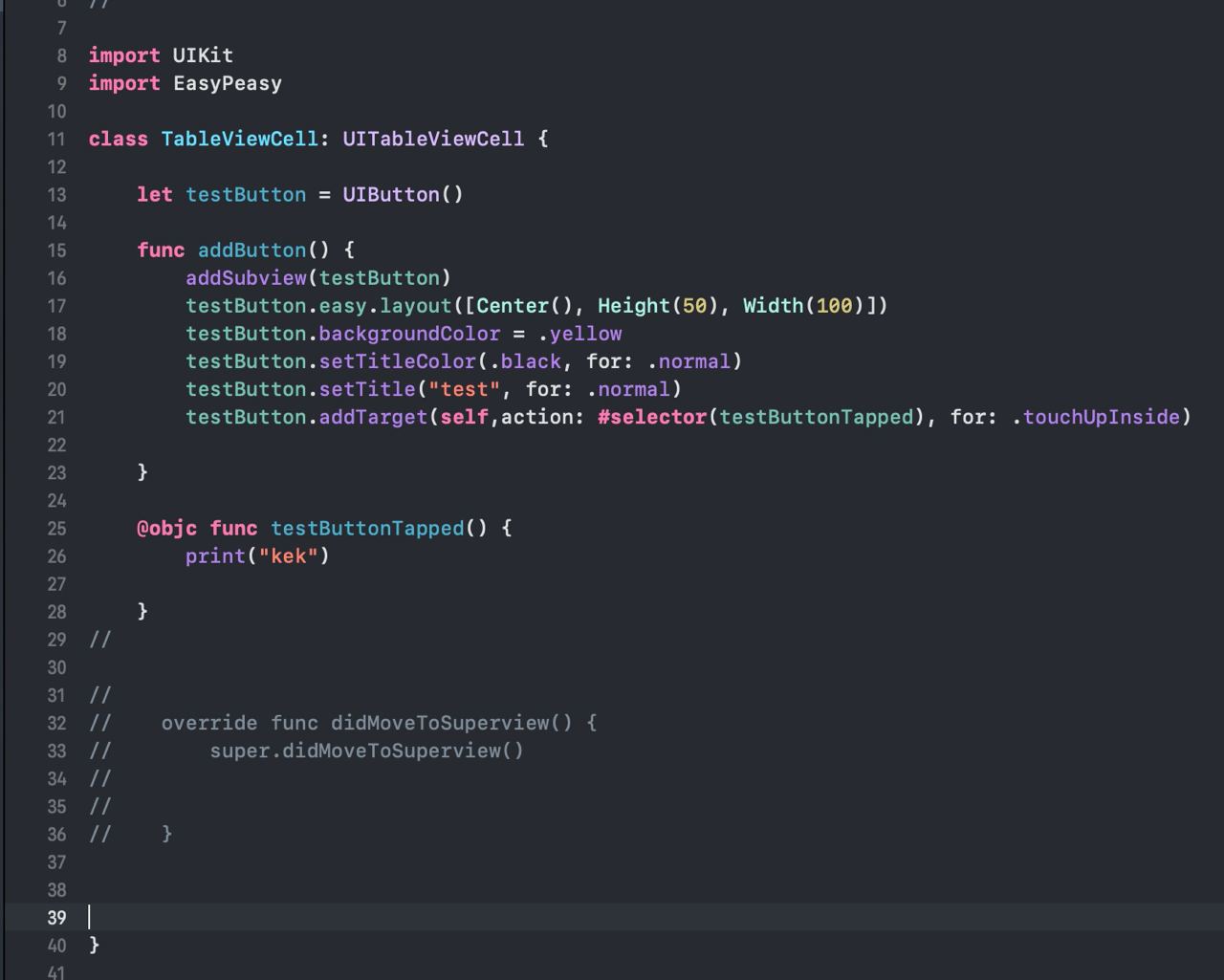
Task: Click the class name 'TableViewCell' on line 11
Action: tap(239, 139)
